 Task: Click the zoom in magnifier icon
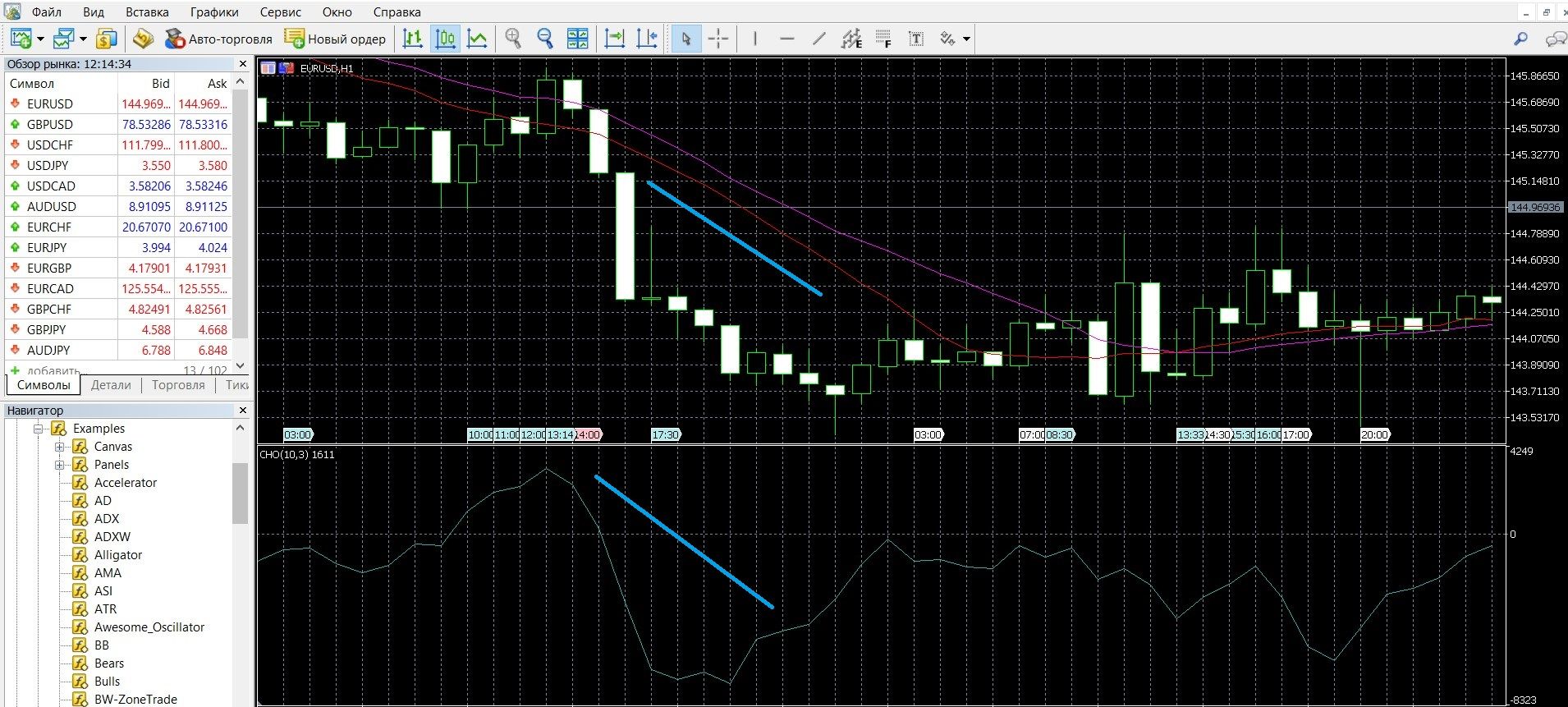(x=513, y=39)
